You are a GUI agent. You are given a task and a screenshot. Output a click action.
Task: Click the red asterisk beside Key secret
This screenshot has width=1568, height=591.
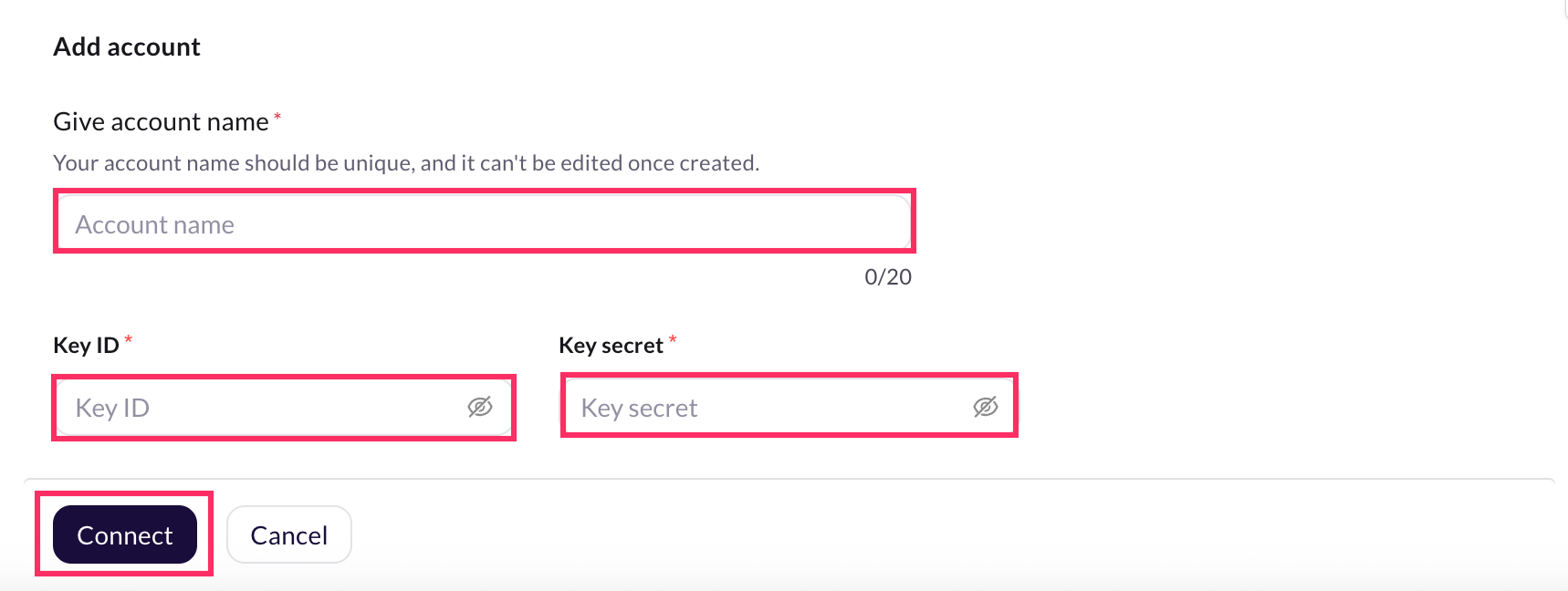673,340
